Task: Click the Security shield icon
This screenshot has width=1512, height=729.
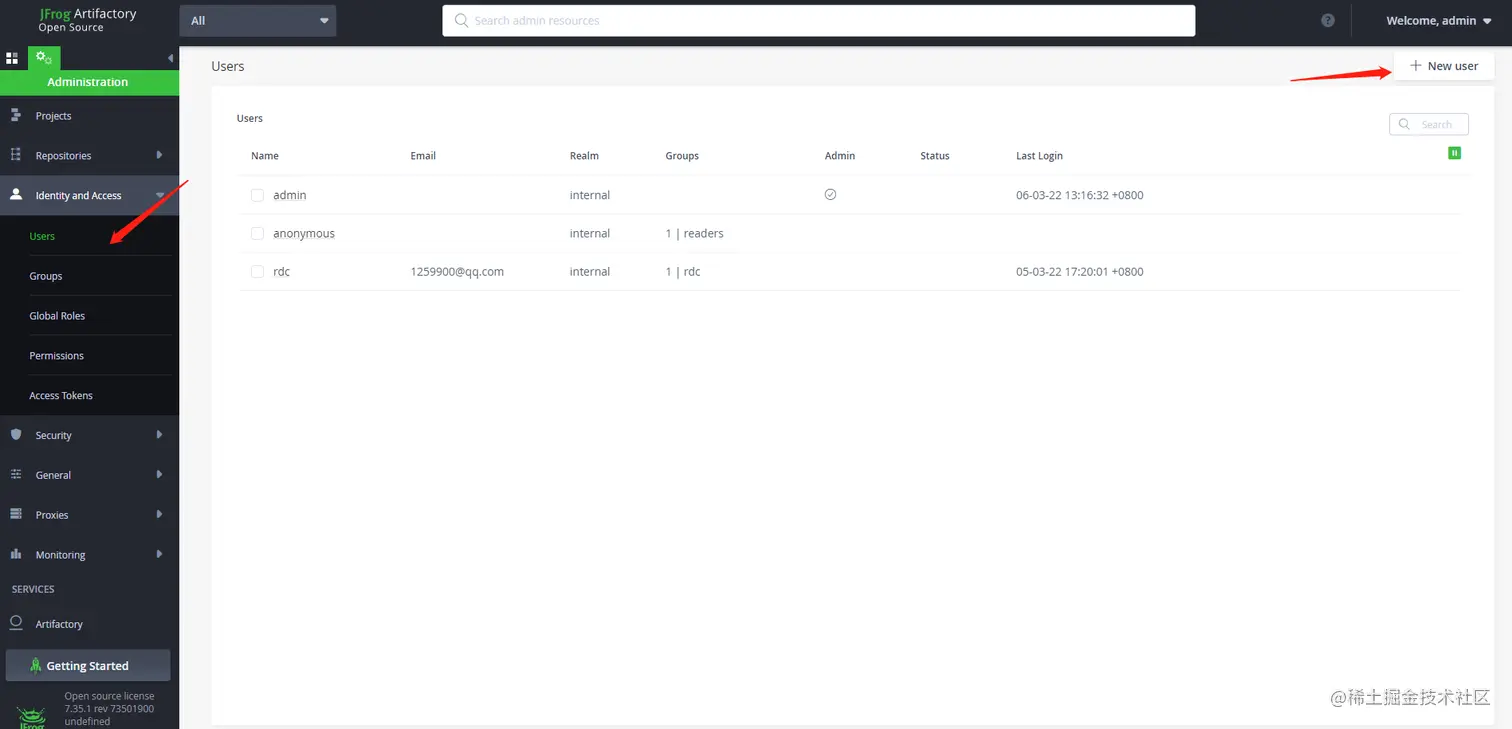Action: pos(16,435)
